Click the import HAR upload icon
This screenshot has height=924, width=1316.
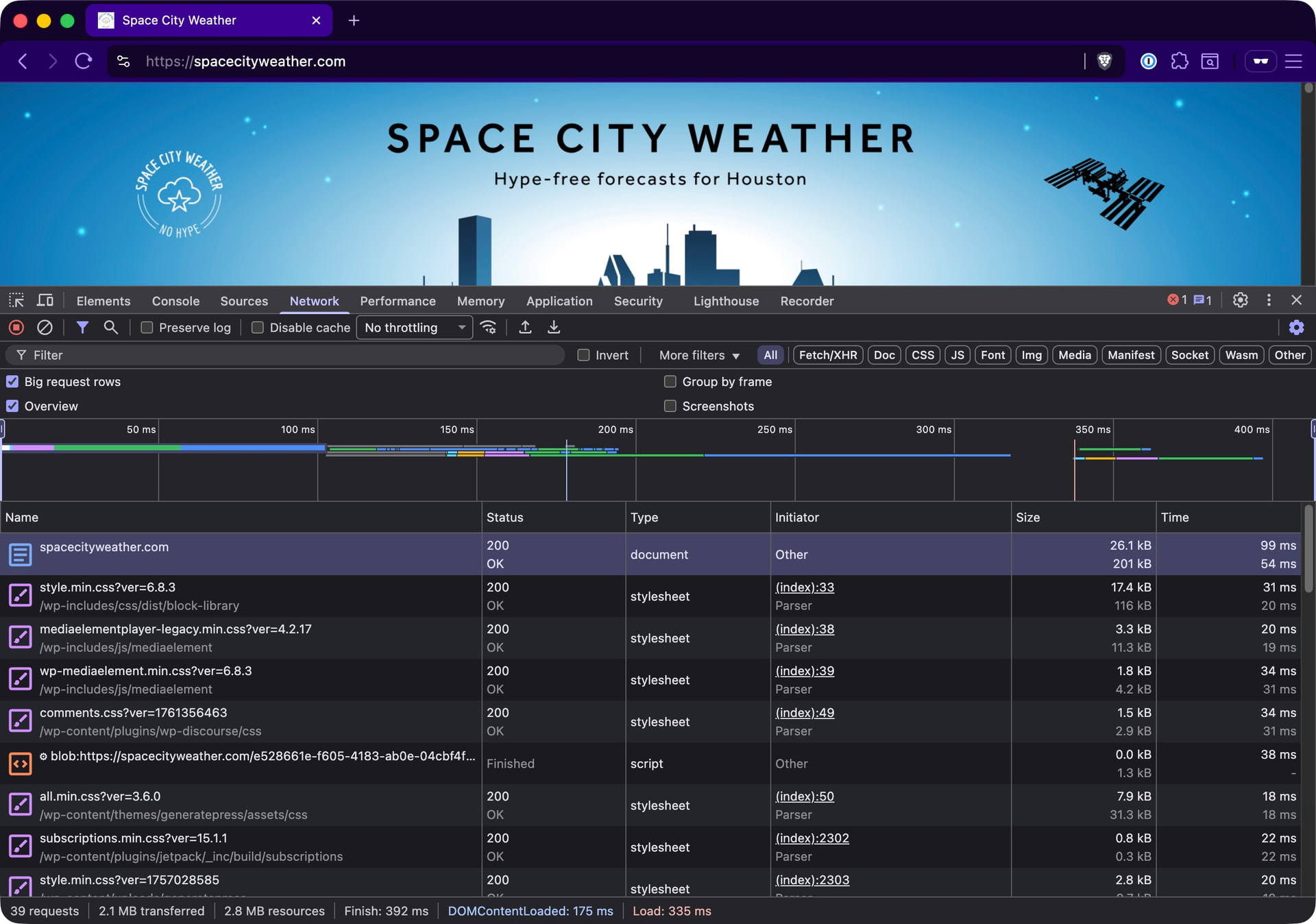(x=525, y=328)
